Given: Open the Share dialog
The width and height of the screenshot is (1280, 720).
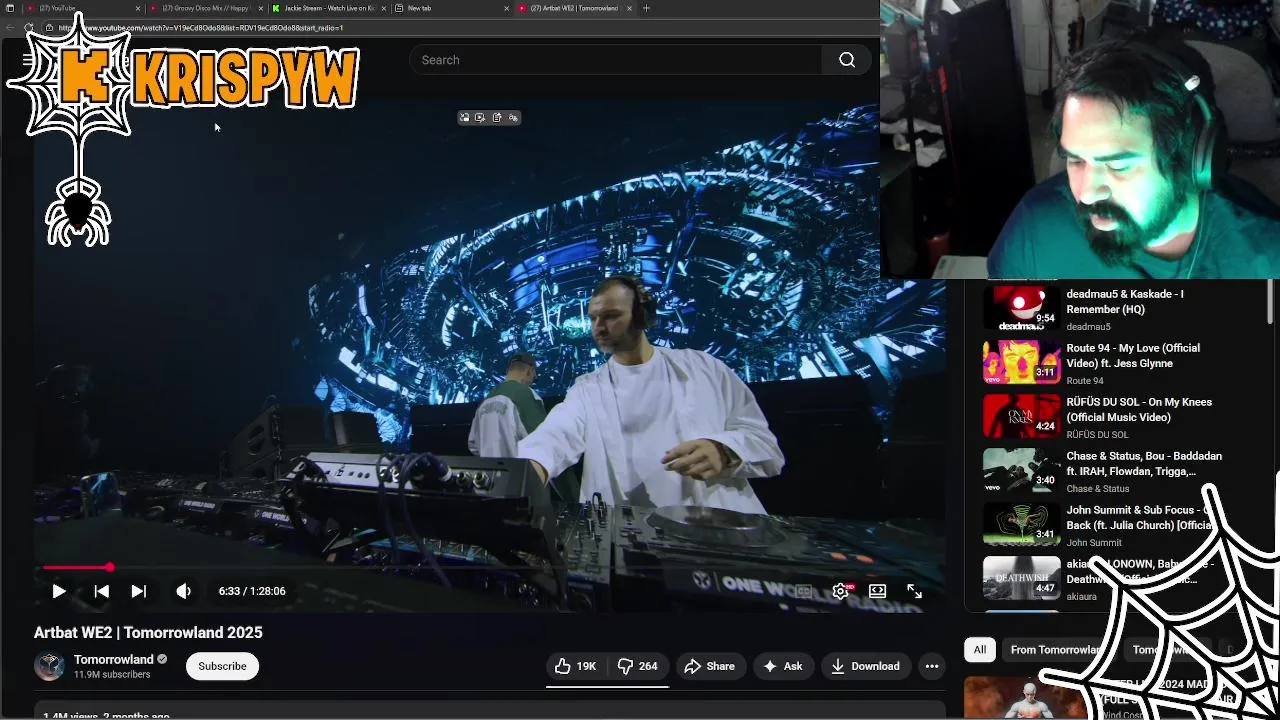Looking at the screenshot, I should 709,666.
